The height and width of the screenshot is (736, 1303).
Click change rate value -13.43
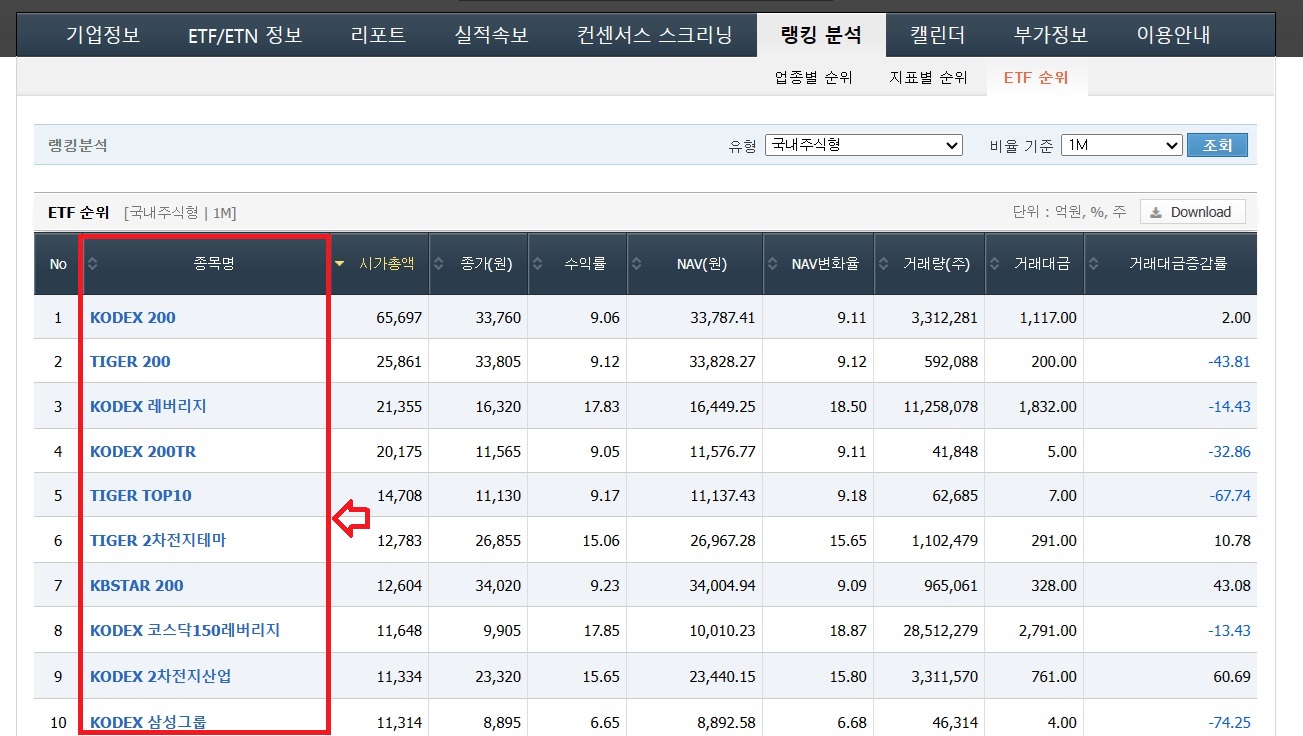point(1229,630)
